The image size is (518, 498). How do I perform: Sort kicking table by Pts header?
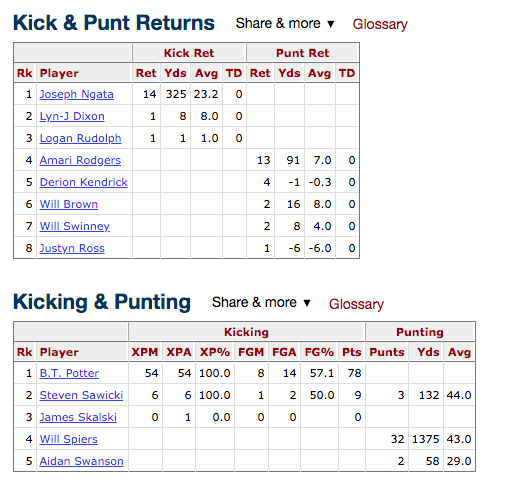pos(352,352)
